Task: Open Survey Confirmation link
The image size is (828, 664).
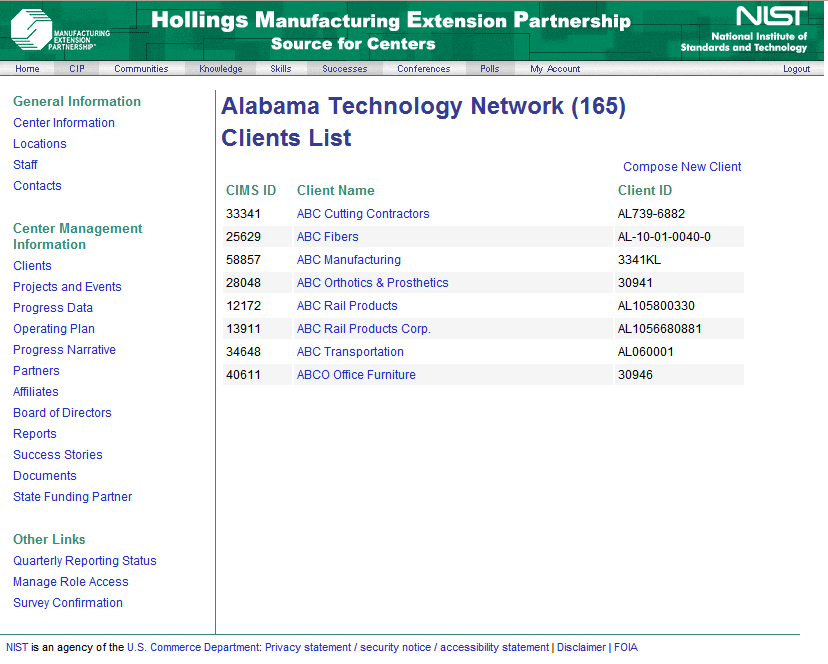Action: pos(68,603)
